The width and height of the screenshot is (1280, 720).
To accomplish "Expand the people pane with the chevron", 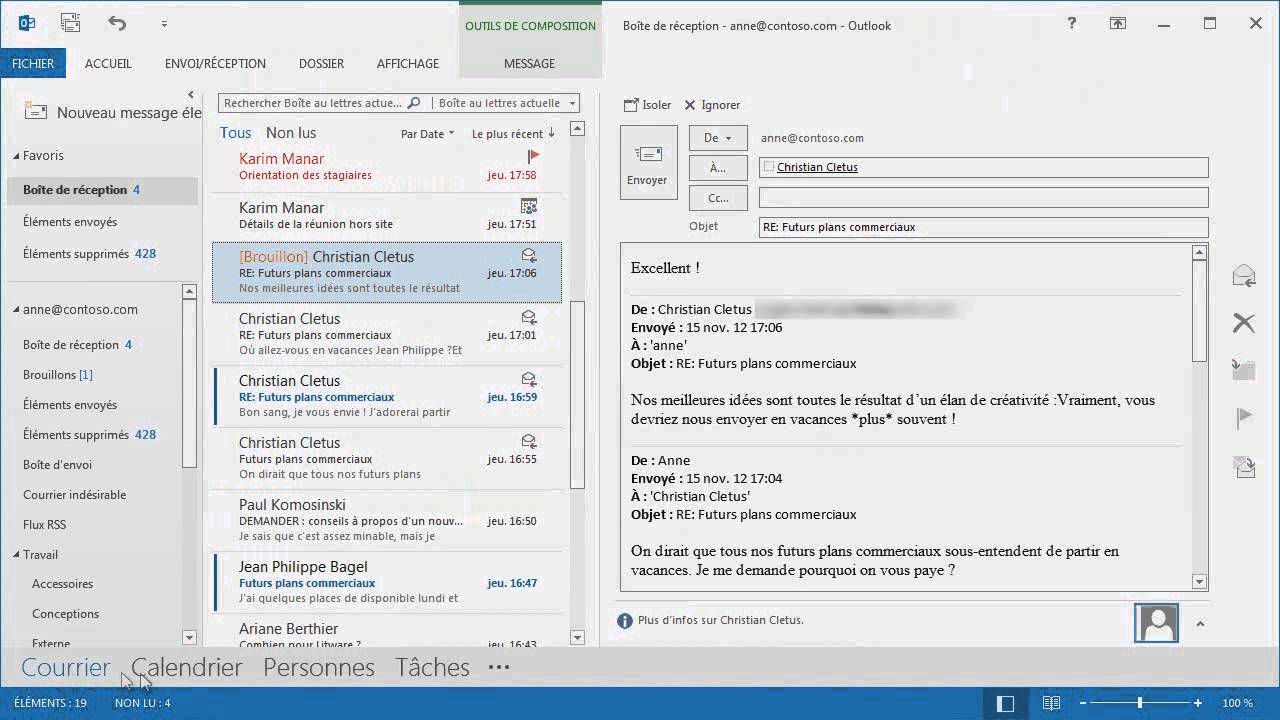I will click(x=1200, y=624).
